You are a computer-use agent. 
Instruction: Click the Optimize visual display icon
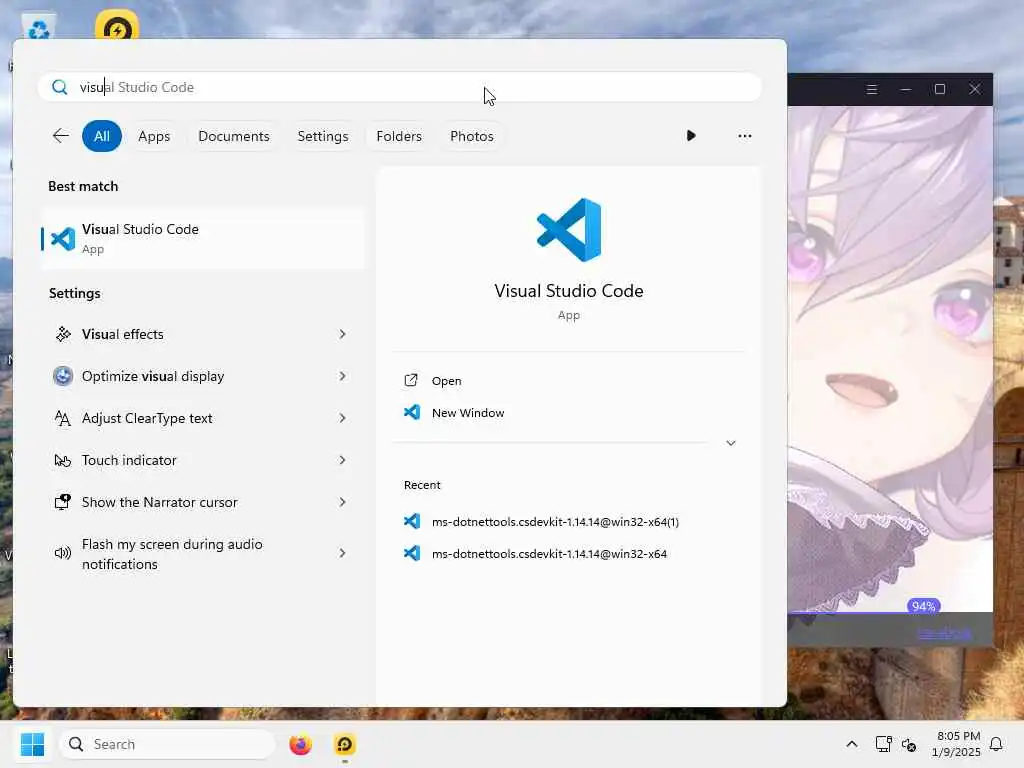[x=63, y=376]
